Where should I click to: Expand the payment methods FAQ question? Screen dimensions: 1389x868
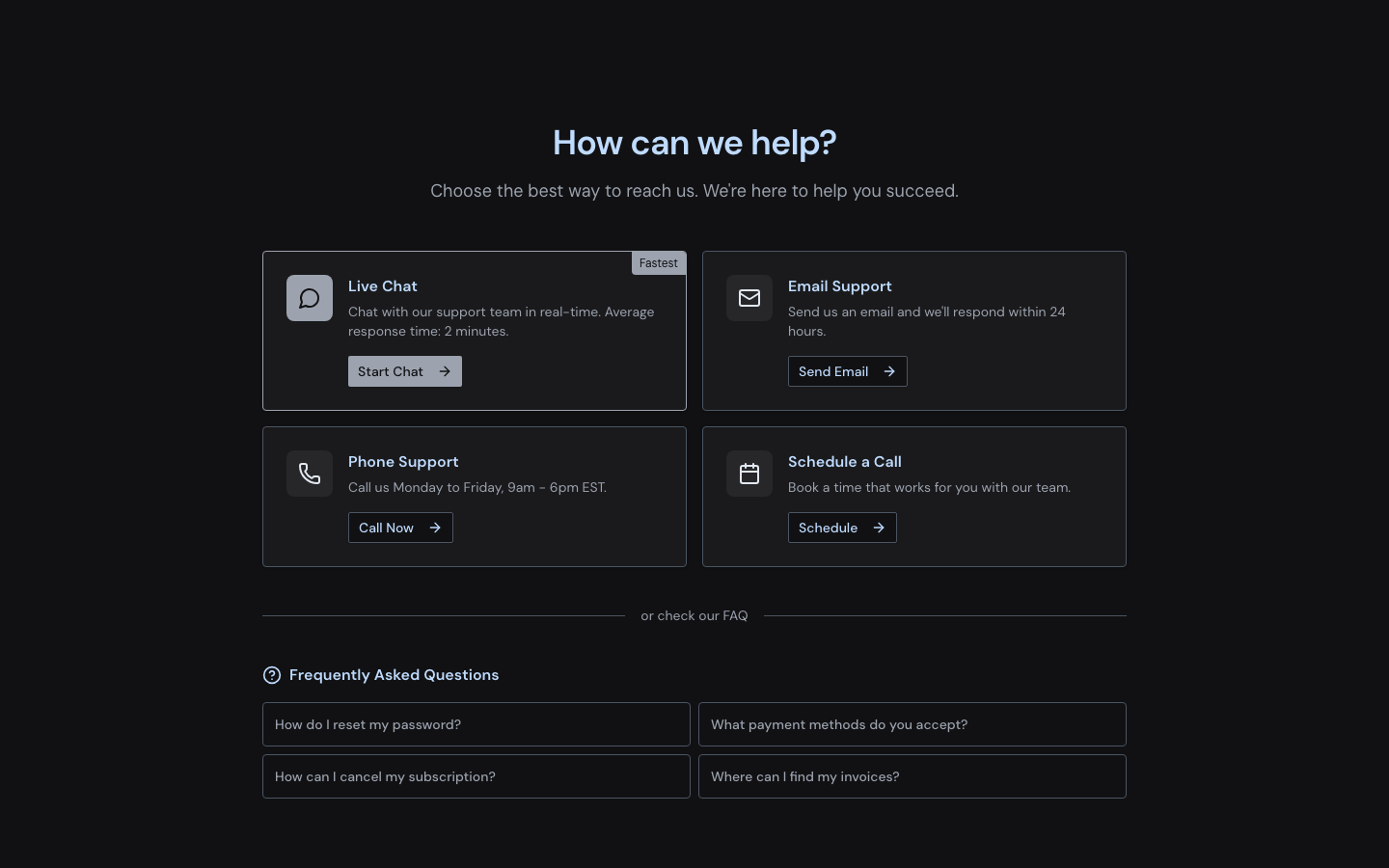(x=912, y=724)
